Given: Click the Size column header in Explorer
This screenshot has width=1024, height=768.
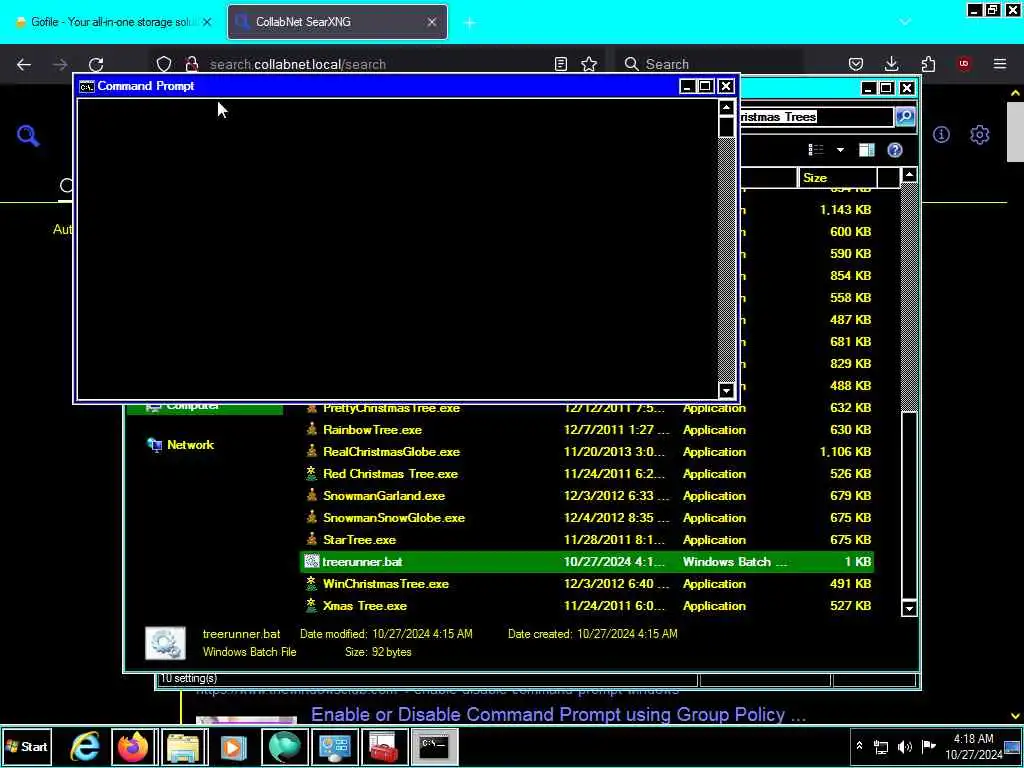Looking at the screenshot, I should pyautogui.click(x=838, y=178).
